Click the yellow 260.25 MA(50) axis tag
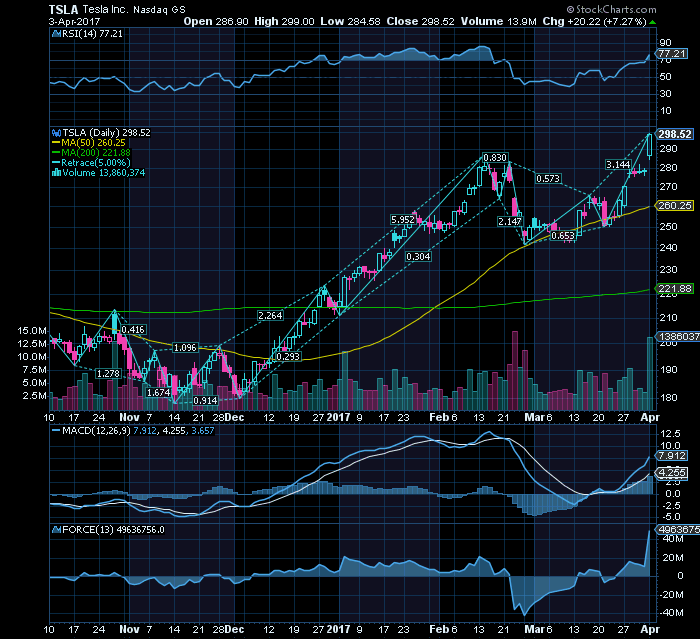 tap(675, 205)
